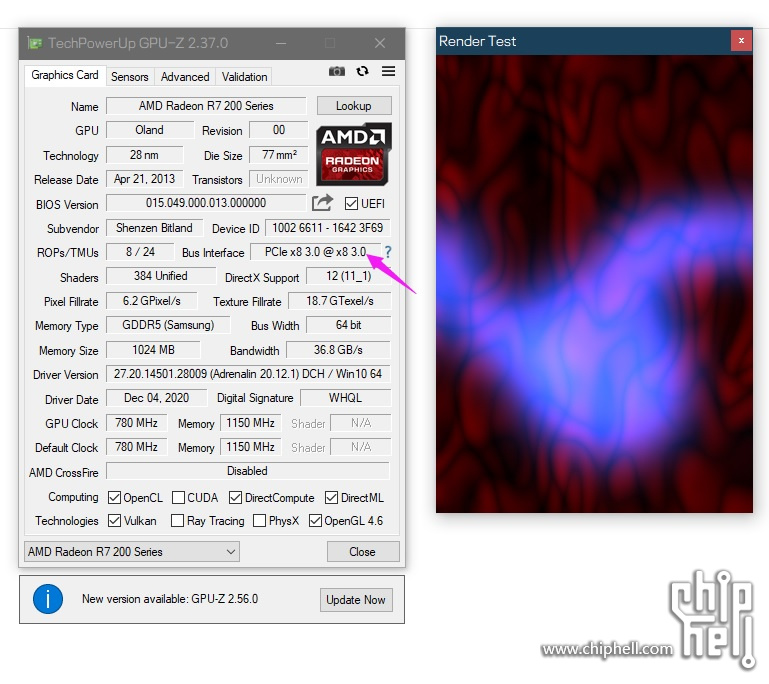Click the GPU field showing Oland

[150, 130]
